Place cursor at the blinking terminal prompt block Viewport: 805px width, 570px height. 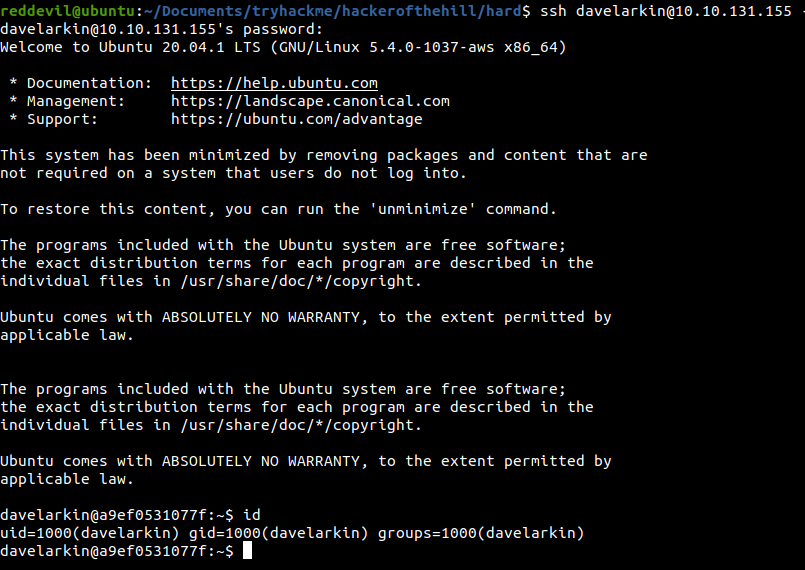[x=247, y=551]
